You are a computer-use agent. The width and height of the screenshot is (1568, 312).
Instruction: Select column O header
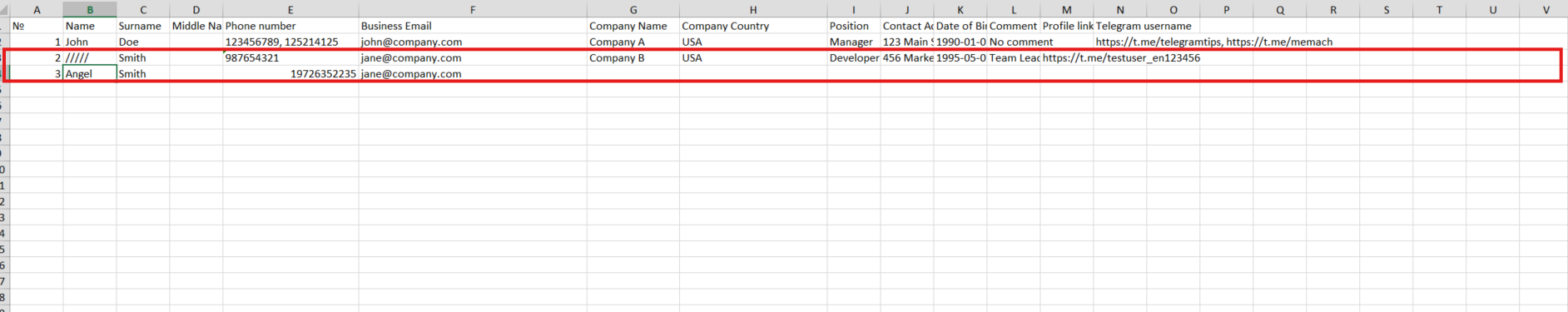click(1174, 10)
